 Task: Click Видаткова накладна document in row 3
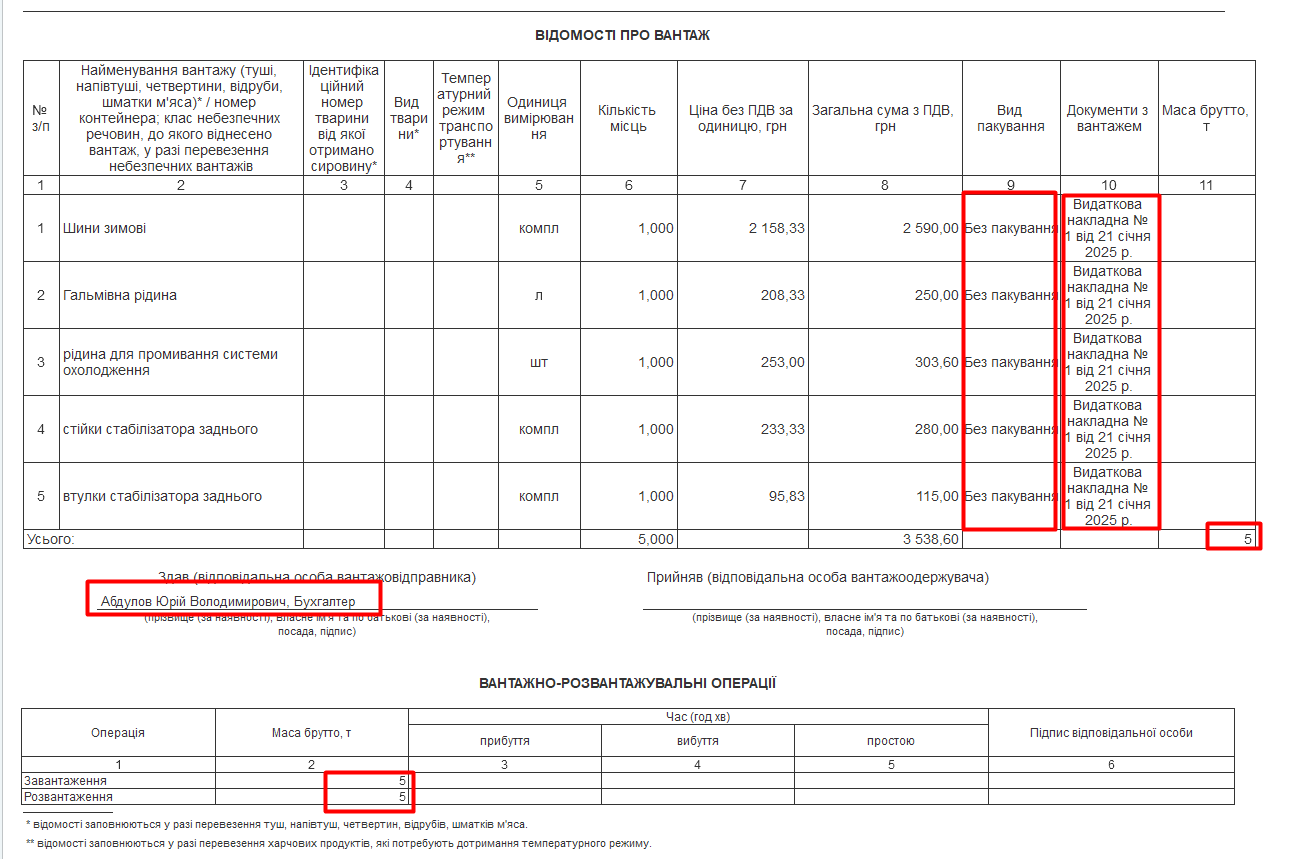(x=1108, y=362)
